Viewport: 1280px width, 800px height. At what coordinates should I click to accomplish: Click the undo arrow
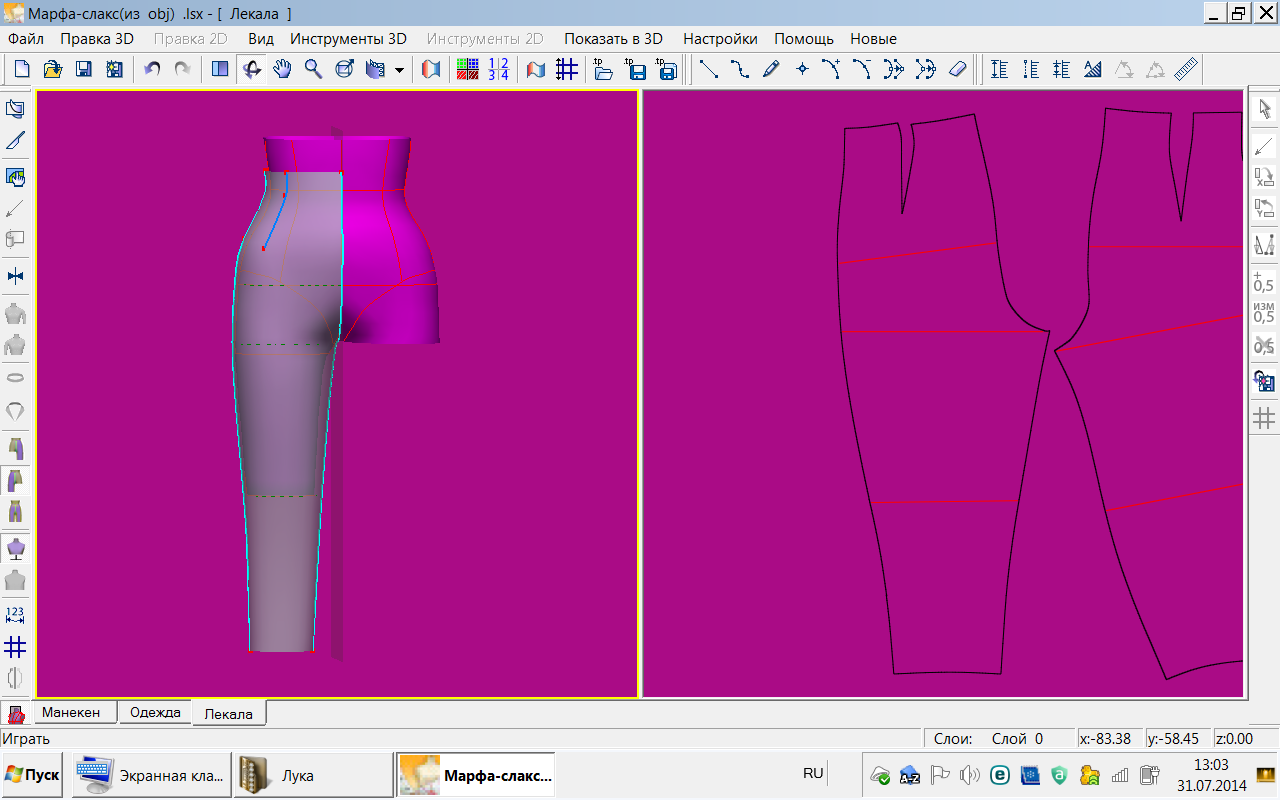pos(152,69)
